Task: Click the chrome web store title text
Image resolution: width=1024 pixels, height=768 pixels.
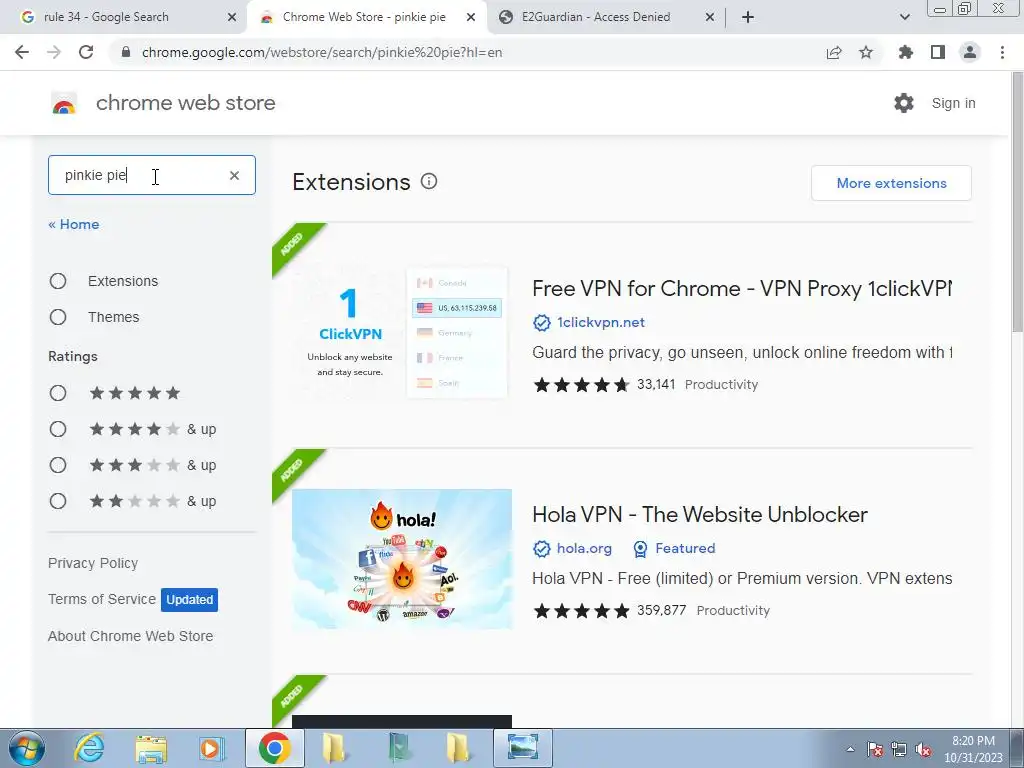Action: pyautogui.click(x=185, y=103)
